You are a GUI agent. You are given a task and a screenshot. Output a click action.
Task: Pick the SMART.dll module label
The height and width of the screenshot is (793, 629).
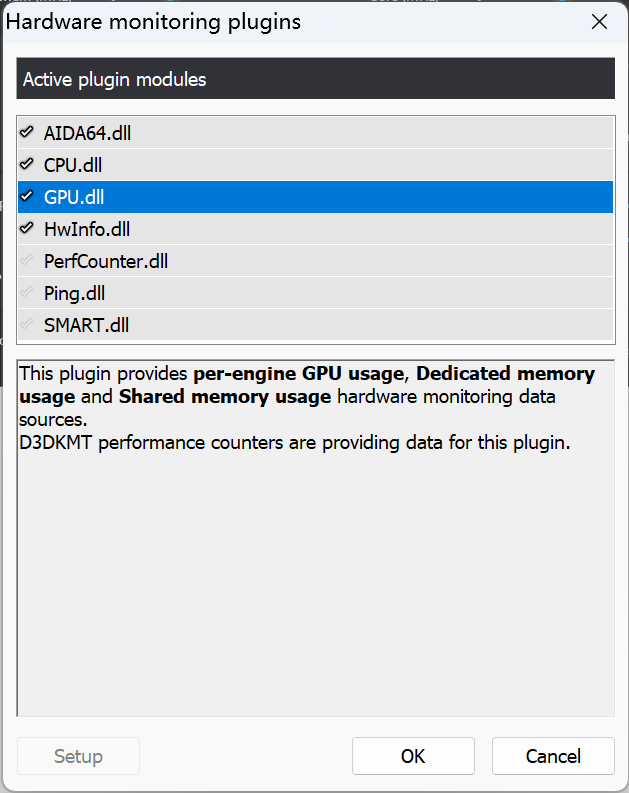86,325
